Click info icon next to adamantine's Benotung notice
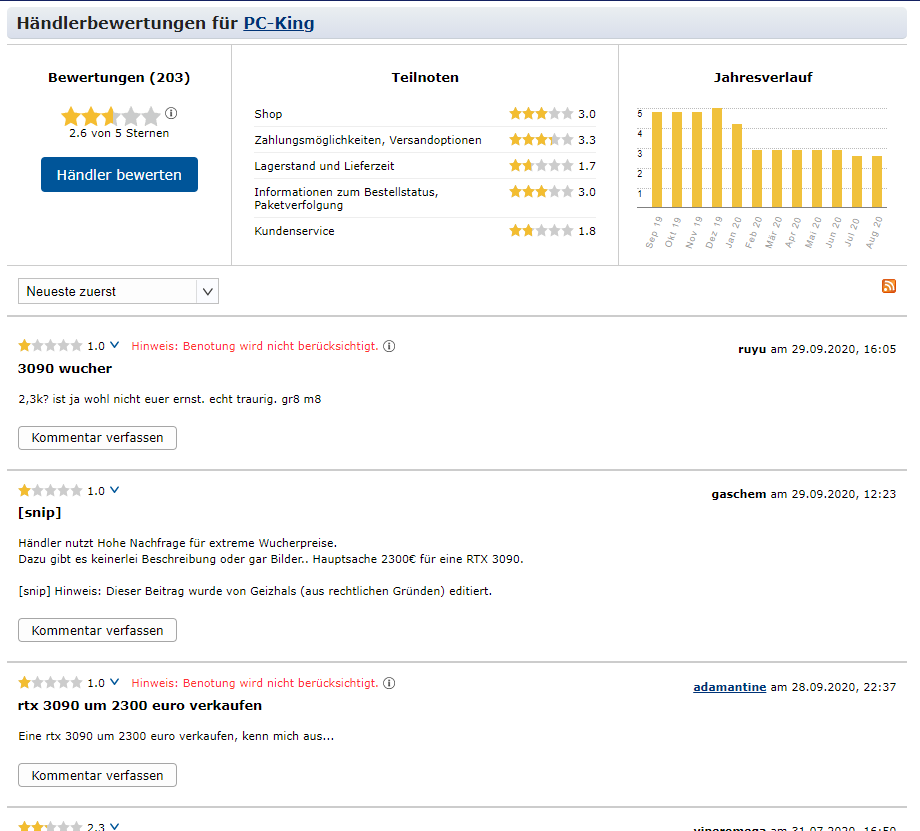The width and height of the screenshot is (920, 831). (x=389, y=683)
